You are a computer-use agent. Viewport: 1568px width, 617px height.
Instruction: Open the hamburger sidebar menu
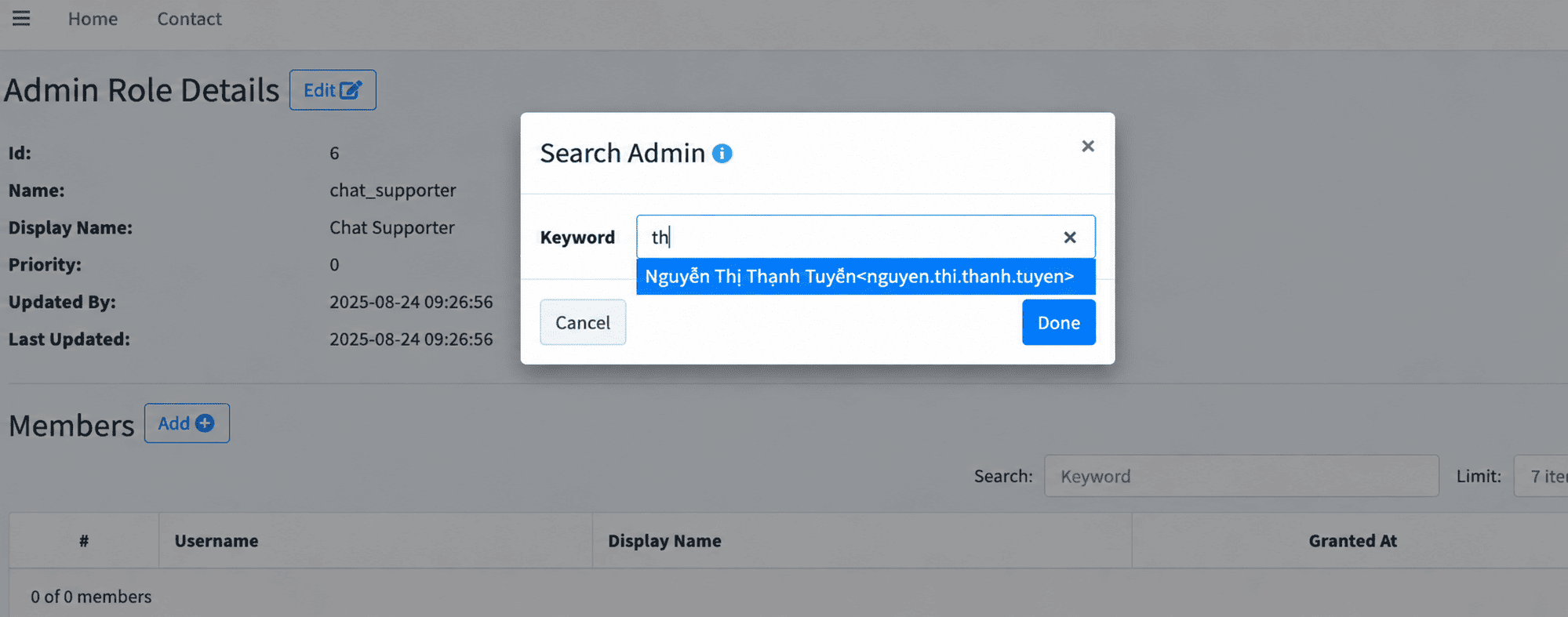(21, 18)
